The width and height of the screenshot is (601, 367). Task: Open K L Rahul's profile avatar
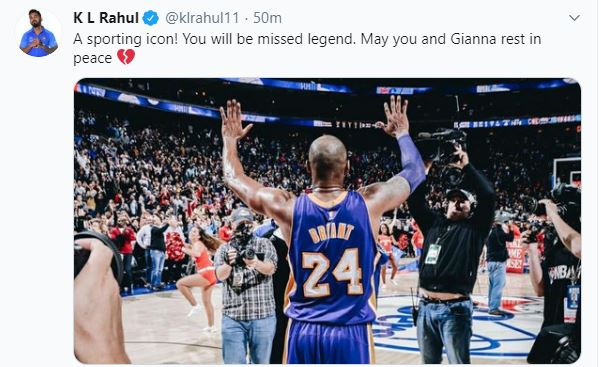(x=38, y=33)
